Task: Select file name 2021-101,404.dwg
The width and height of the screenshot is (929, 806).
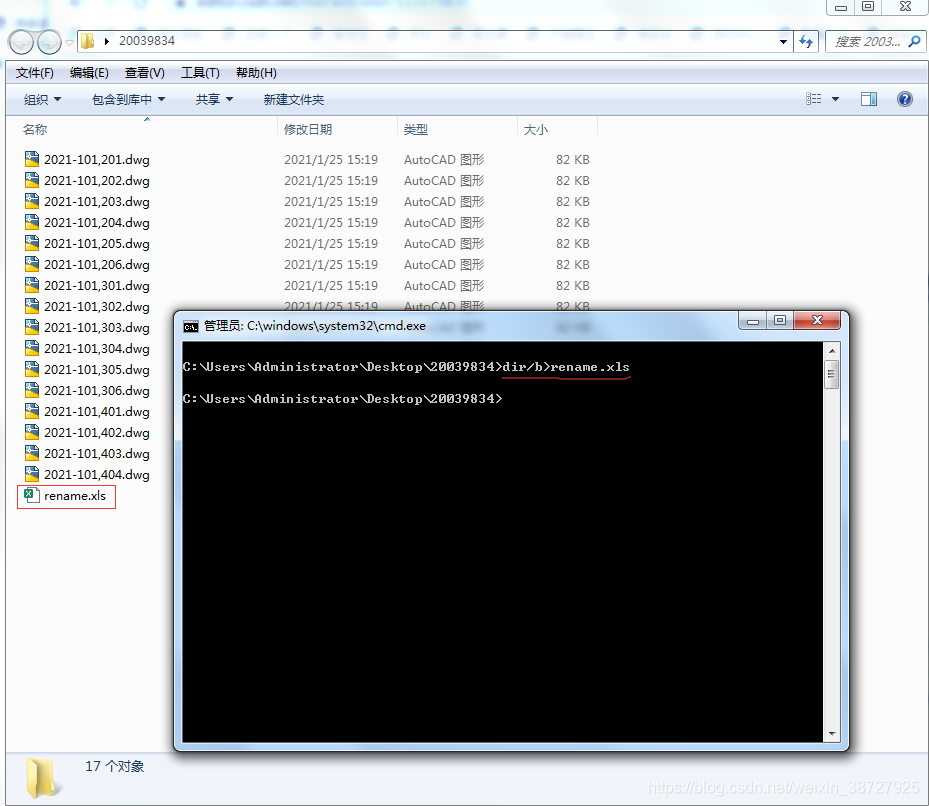Action: pos(97,475)
